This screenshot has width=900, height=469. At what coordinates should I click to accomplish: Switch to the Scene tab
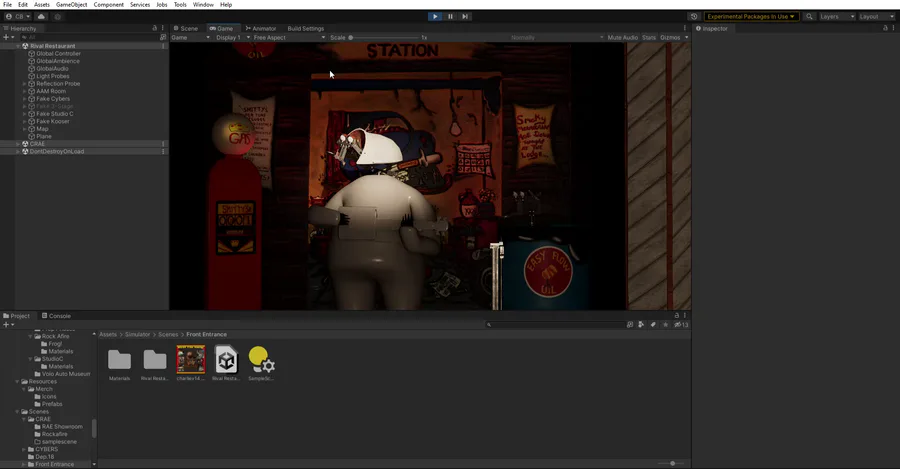point(186,28)
